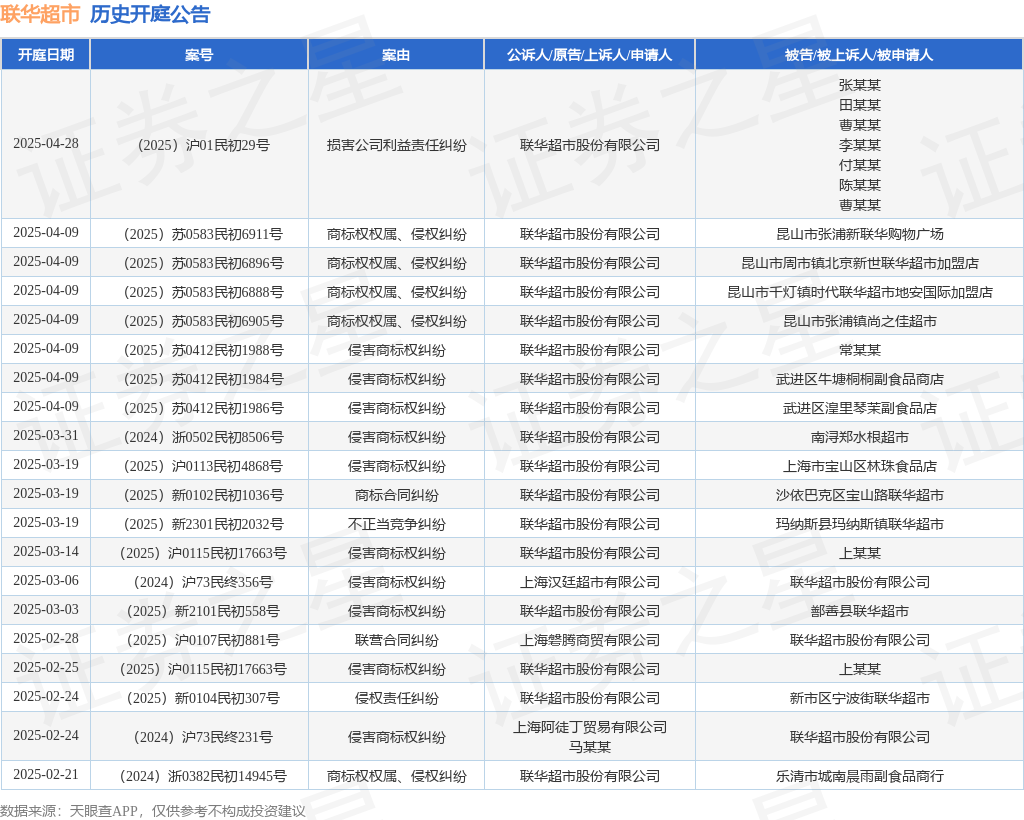1024x820 pixels.
Task: Click 昆山市周市镇北京新世联华超市加盟店
Action: click(x=859, y=263)
